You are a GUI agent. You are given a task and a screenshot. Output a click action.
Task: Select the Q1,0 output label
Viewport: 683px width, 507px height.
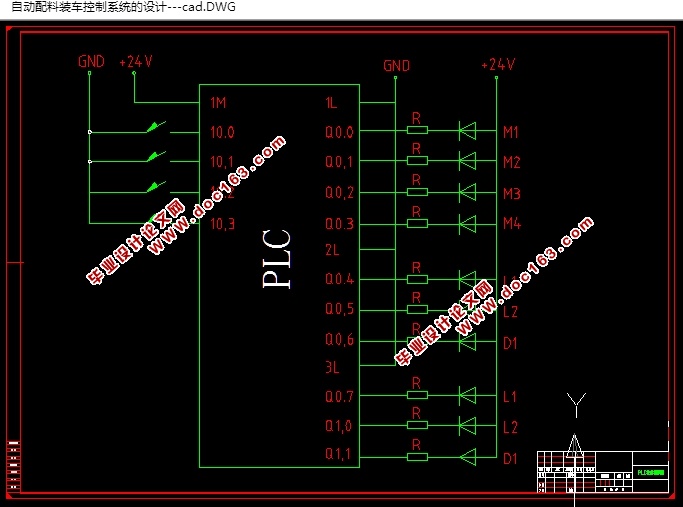coord(338,426)
